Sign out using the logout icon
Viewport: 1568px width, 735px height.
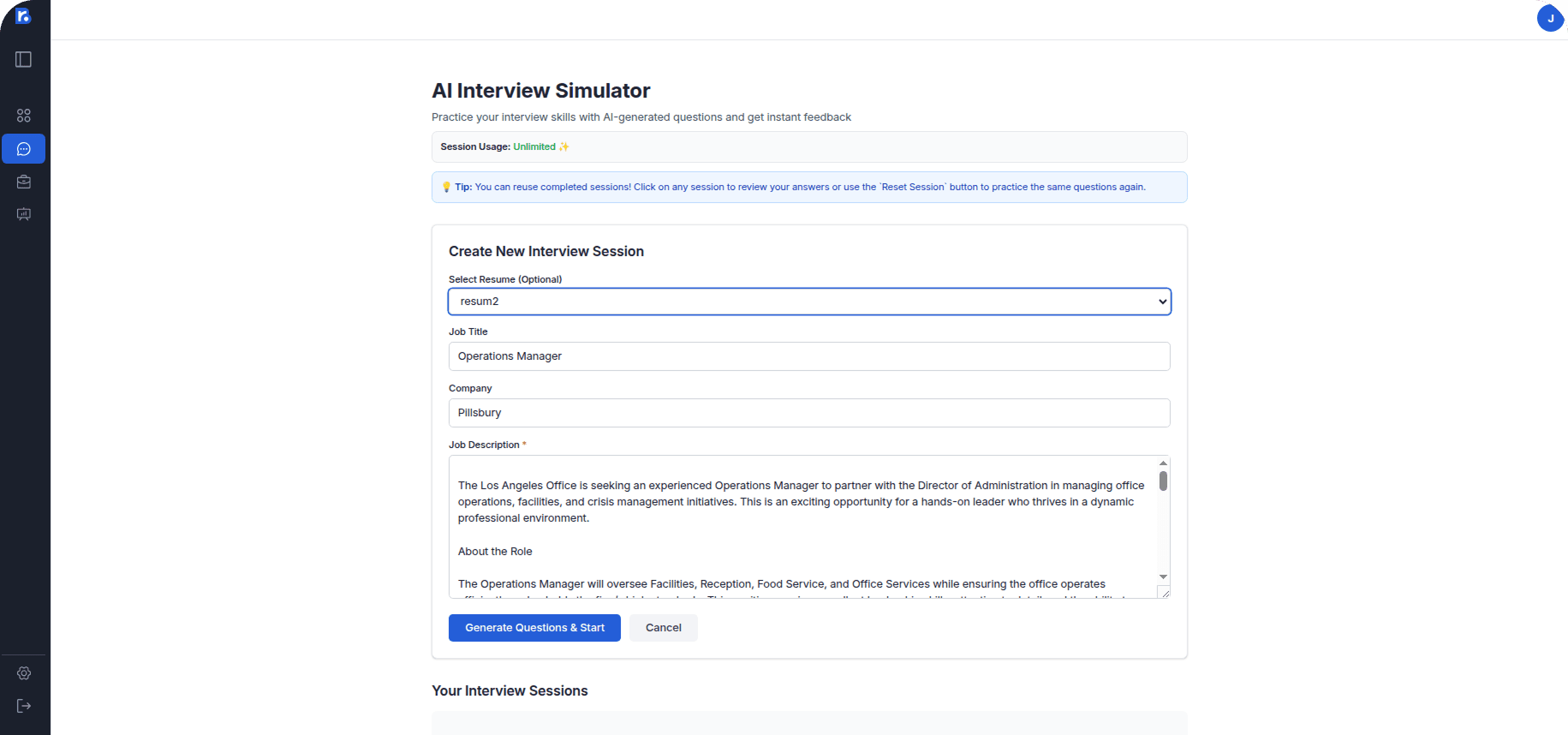[x=23, y=705]
